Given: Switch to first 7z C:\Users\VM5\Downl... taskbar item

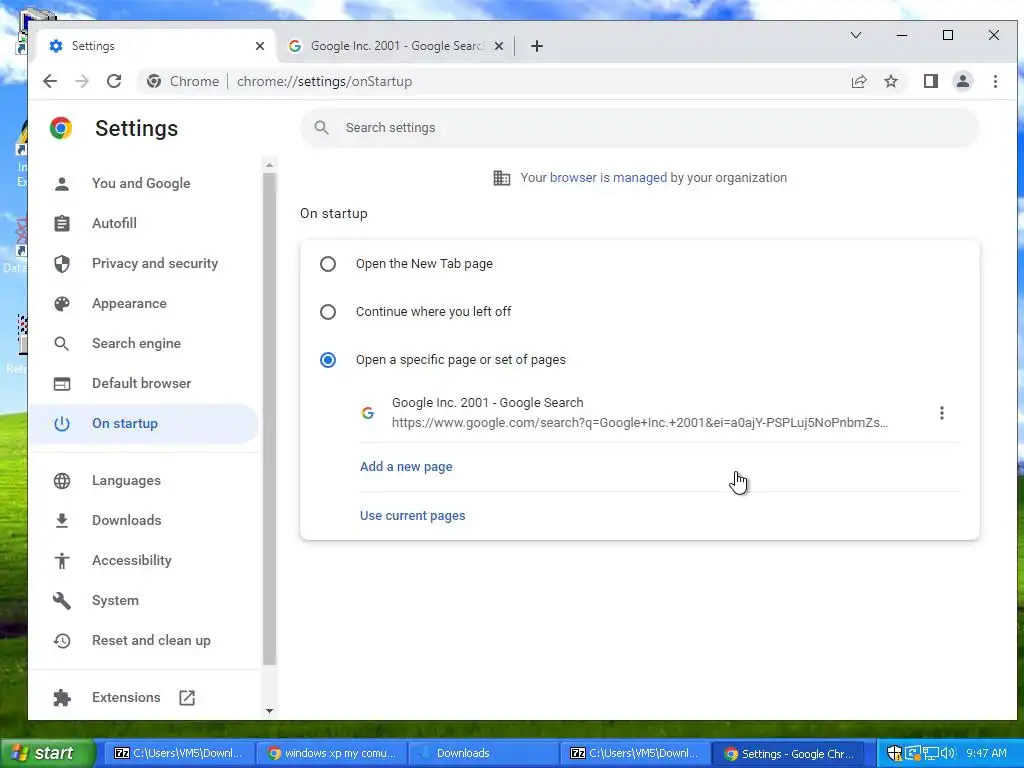Looking at the screenshot, I should (180, 753).
